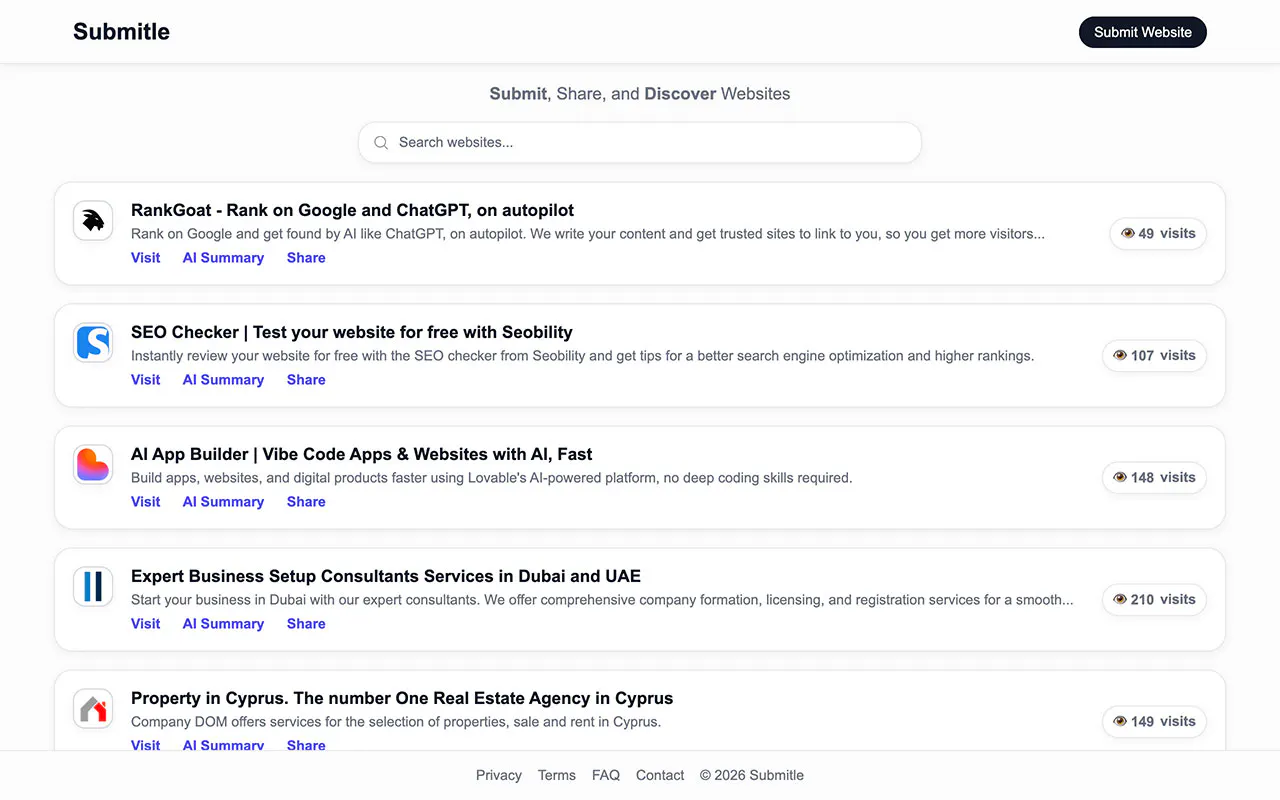This screenshot has height=800, width=1280.
Task: Share the RankGoat listing
Action: 306,258
